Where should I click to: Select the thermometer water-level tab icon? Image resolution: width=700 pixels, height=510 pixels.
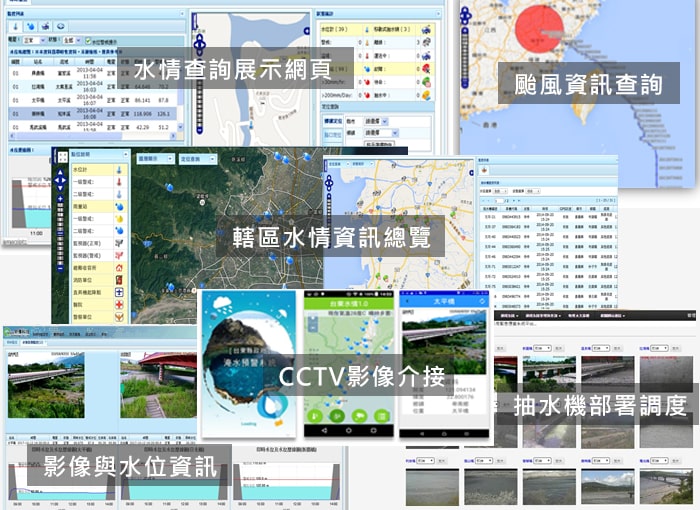click(16, 26)
